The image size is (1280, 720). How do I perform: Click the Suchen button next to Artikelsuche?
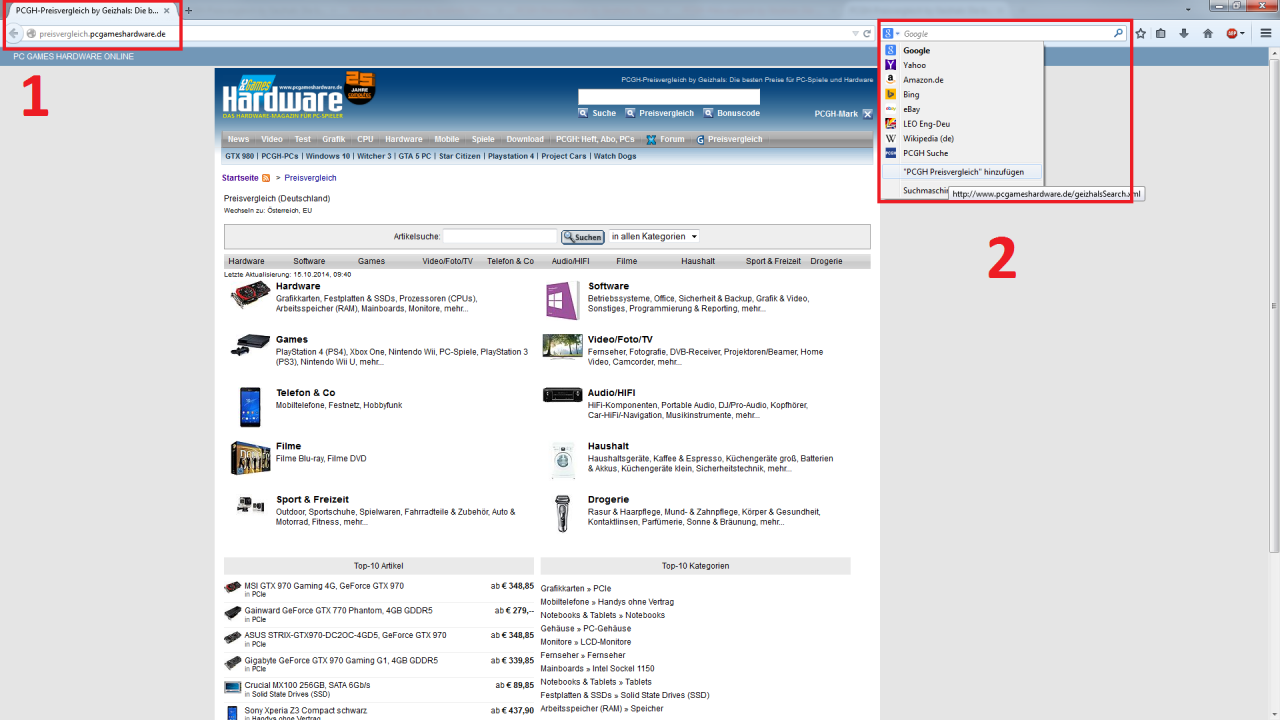(x=582, y=237)
